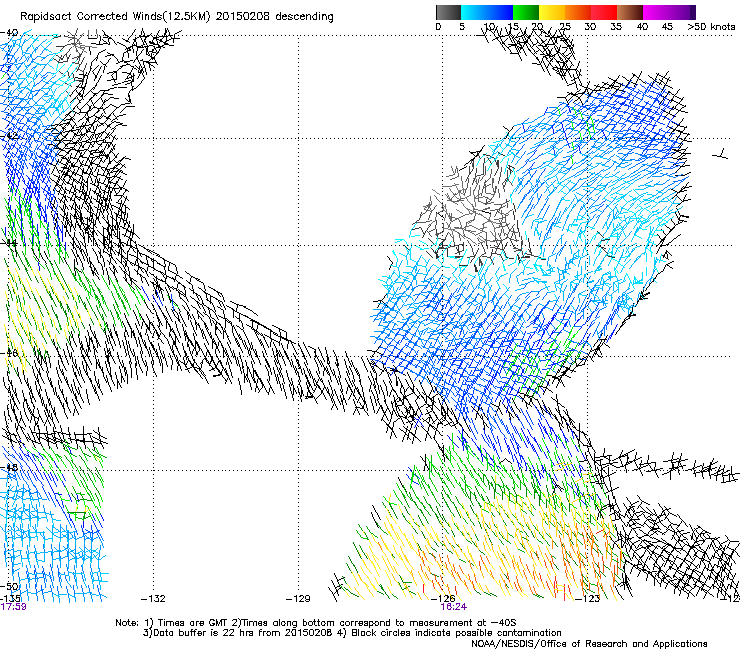Click the 'Rapidscat Corrected Winds(12.5KM)' title text
Screen dimensions: 740x650
(116, 17)
